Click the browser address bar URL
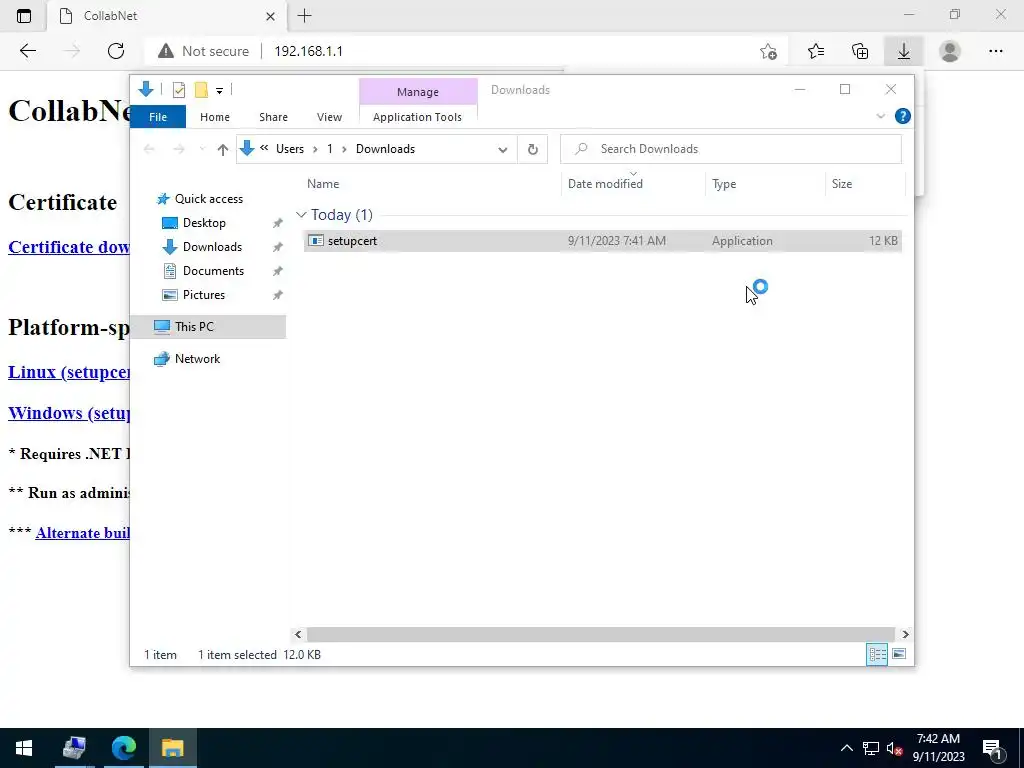1024x768 pixels. tap(308, 51)
